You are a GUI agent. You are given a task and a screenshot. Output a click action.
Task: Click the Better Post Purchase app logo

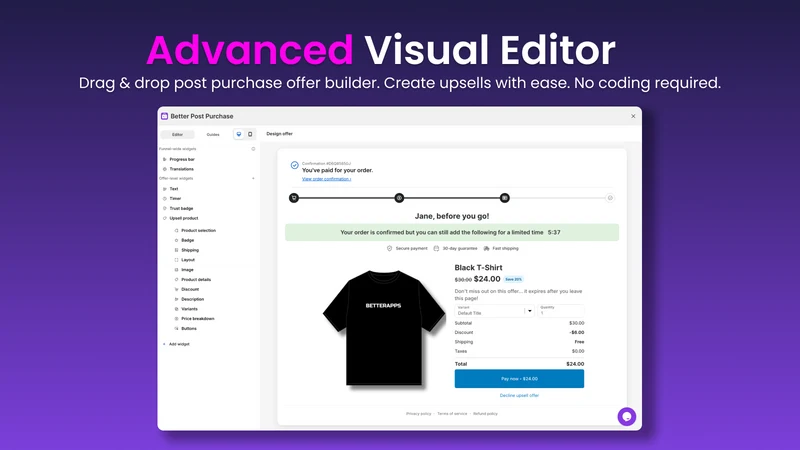[x=164, y=116]
